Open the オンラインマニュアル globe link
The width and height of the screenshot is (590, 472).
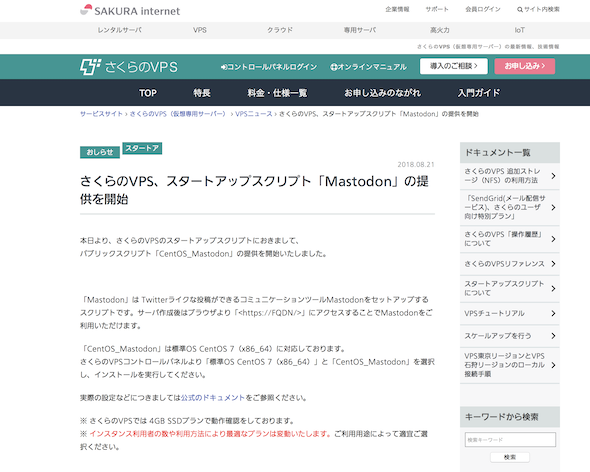(368, 67)
